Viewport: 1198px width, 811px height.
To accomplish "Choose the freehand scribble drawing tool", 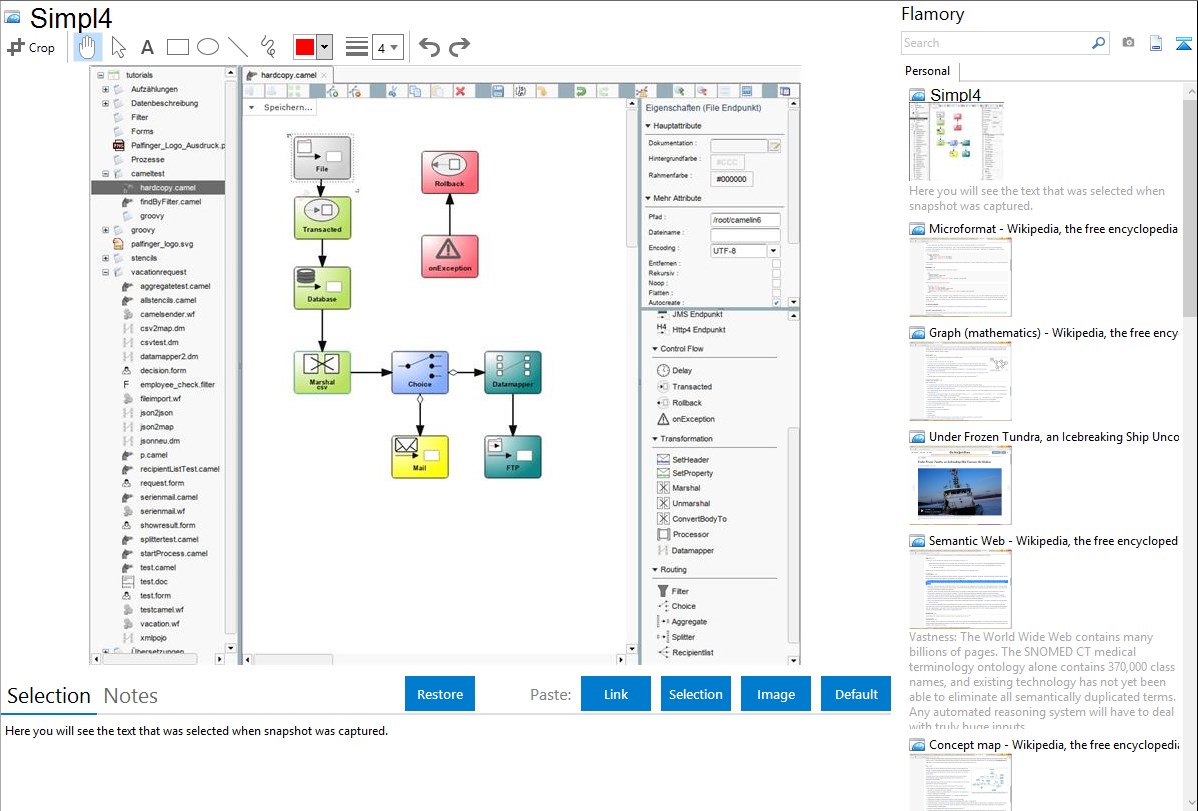I will point(268,47).
